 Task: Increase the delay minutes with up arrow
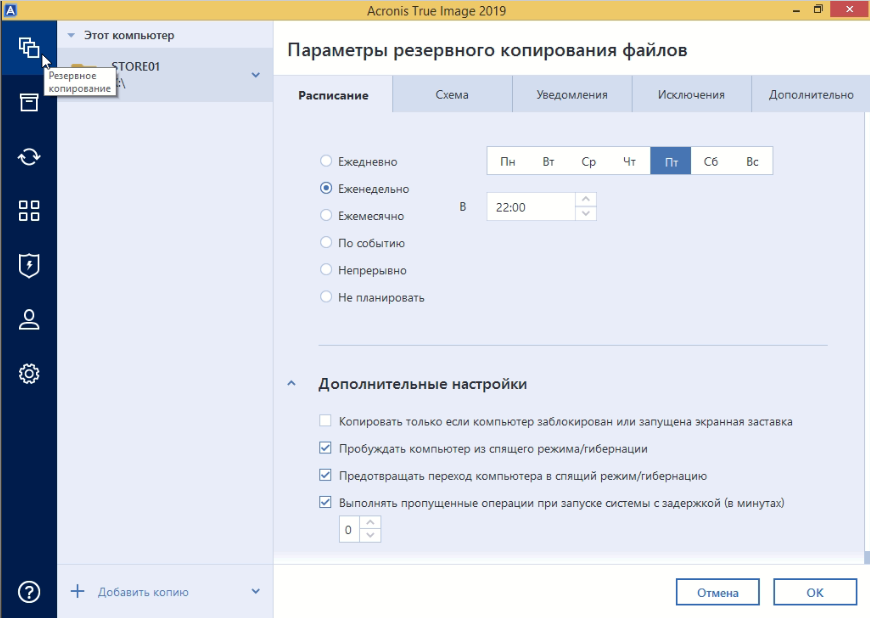pyautogui.click(x=370, y=523)
